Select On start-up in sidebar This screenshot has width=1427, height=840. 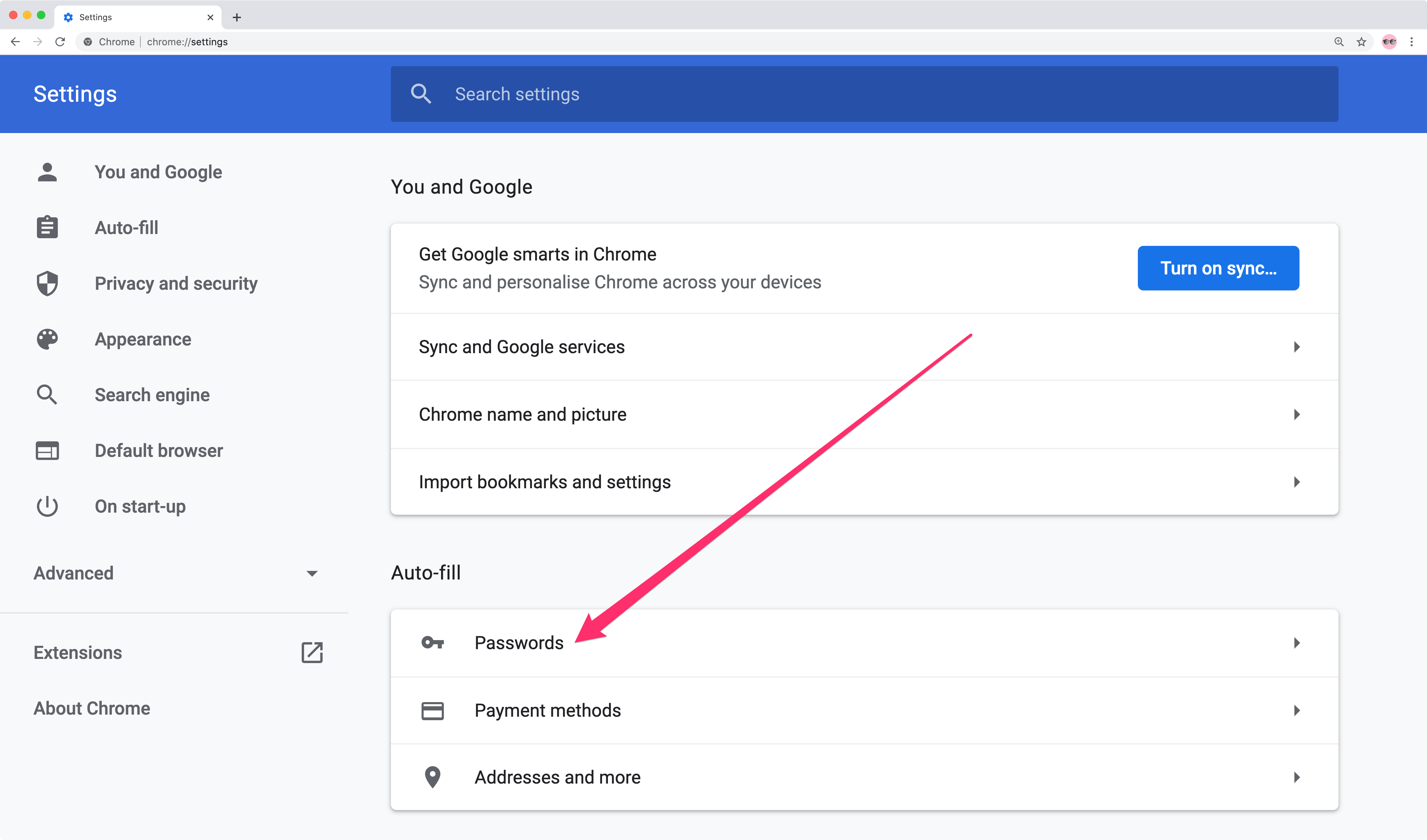click(x=140, y=506)
